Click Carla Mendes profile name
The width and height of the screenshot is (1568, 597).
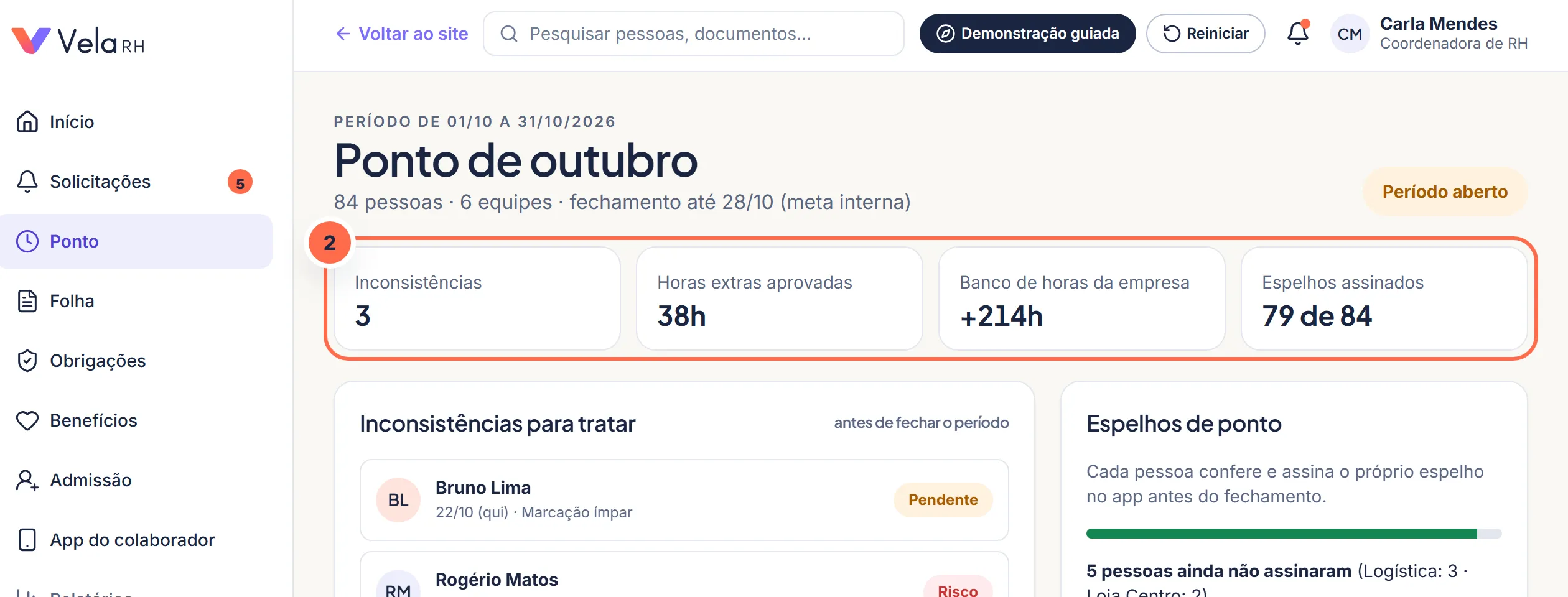point(1439,24)
